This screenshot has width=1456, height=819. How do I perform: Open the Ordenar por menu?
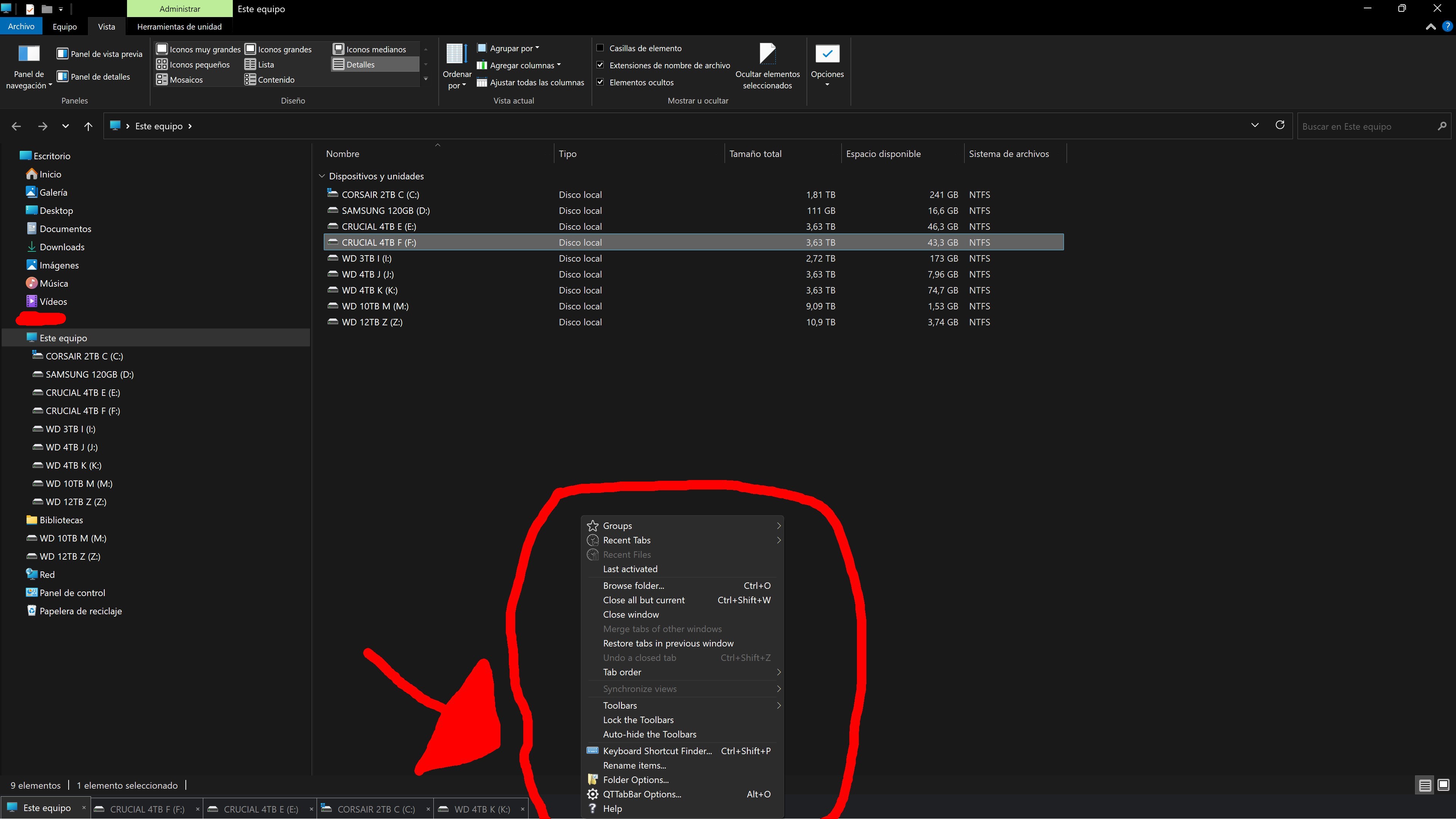(457, 67)
